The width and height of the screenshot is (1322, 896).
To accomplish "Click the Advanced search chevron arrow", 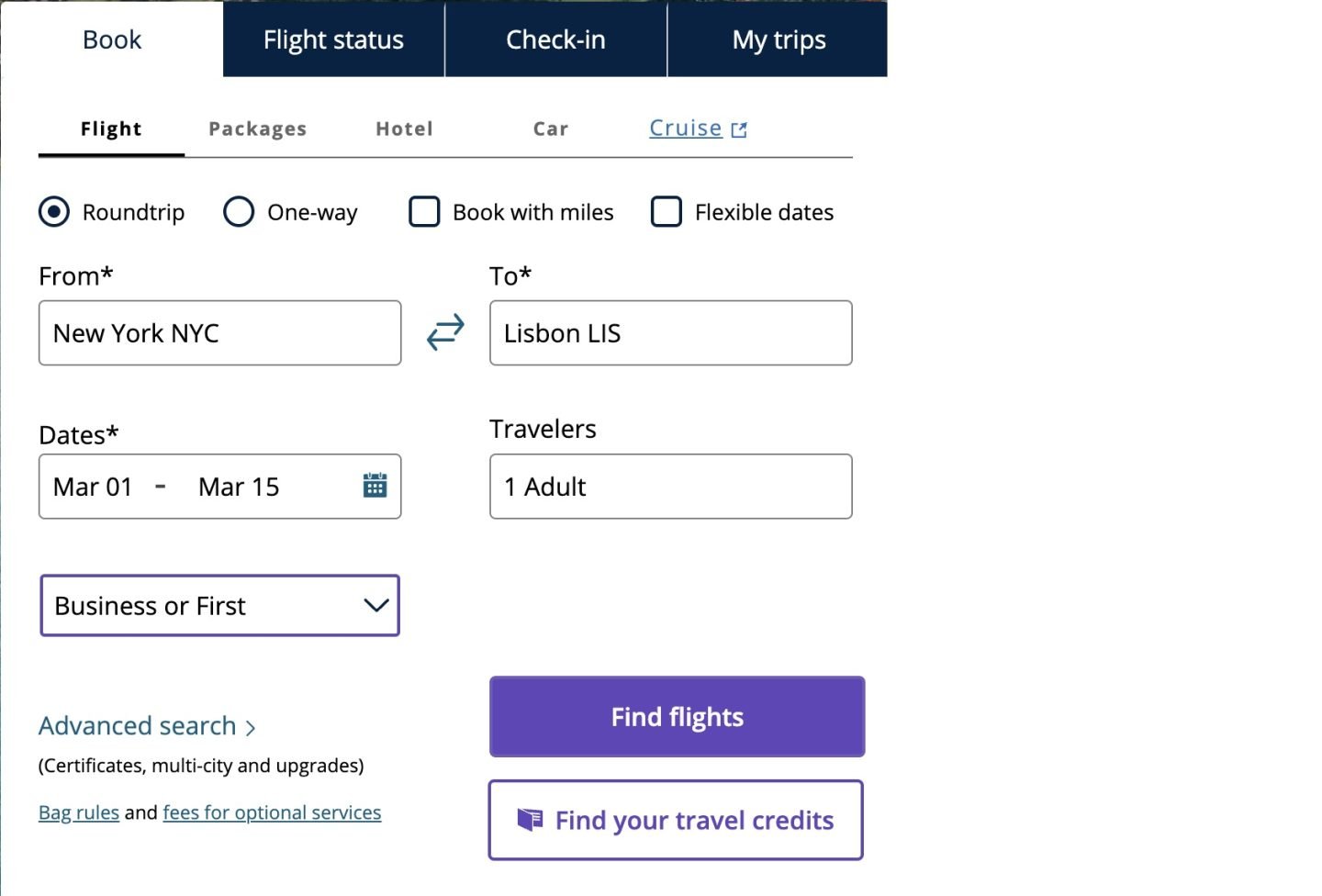I will point(251,728).
